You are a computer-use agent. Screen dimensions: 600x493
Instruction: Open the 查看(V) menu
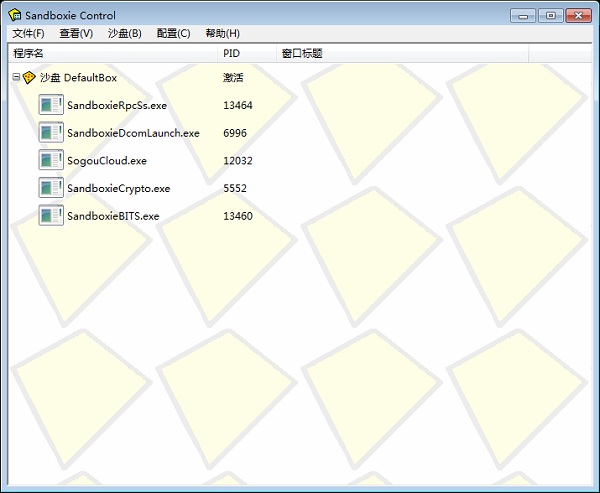tap(76, 34)
